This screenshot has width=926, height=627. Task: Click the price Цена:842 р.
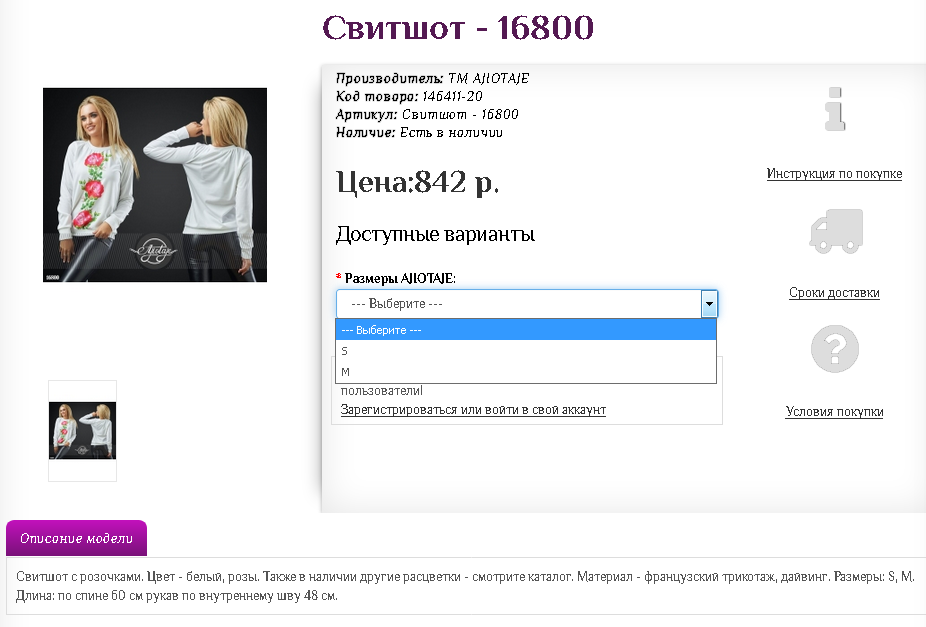point(417,182)
